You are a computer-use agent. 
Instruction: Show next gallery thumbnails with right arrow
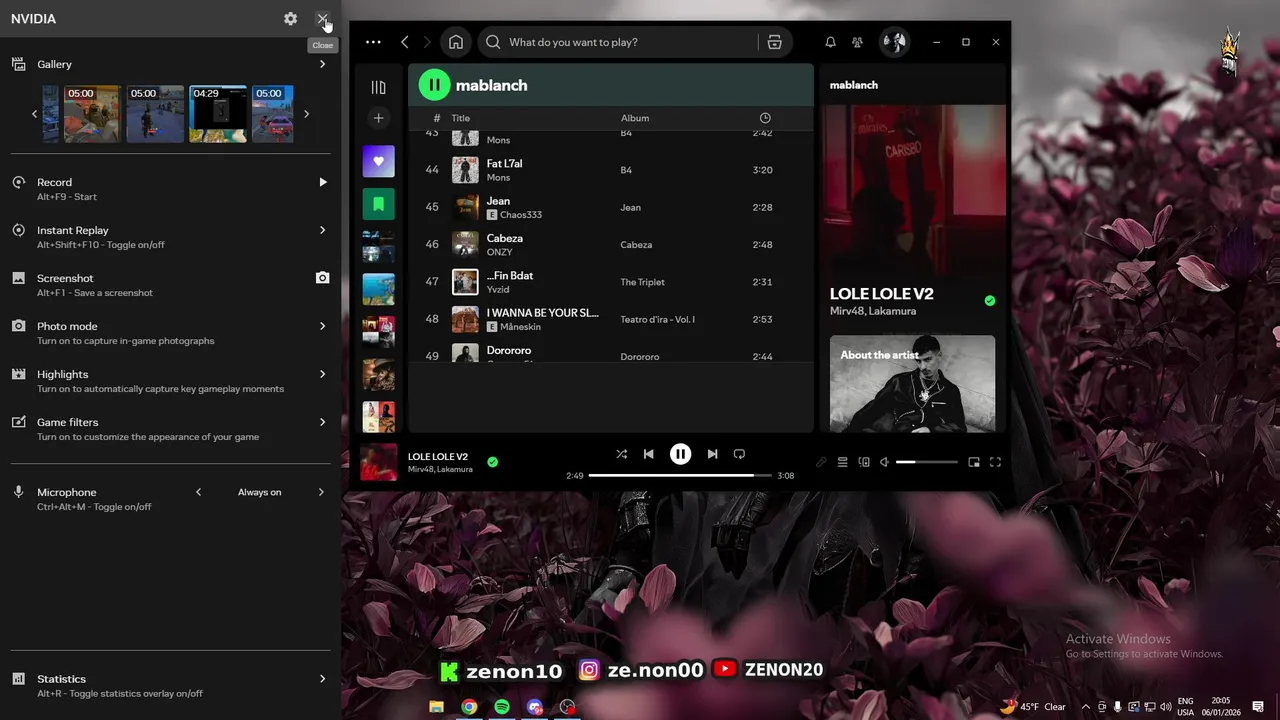pyautogui.click(x=306, y=114)
